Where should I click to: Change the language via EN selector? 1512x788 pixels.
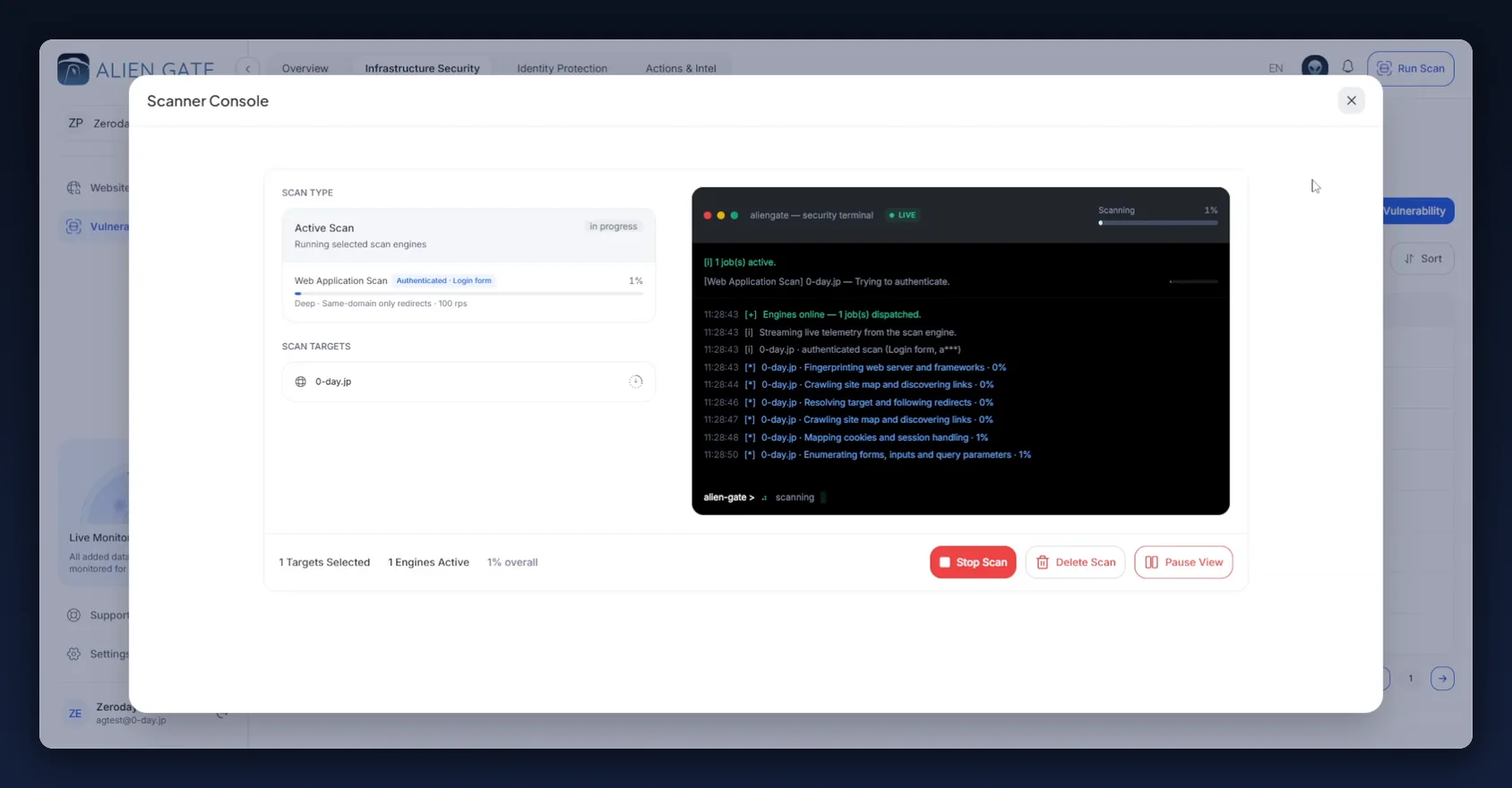click(x=1276, y=68)
